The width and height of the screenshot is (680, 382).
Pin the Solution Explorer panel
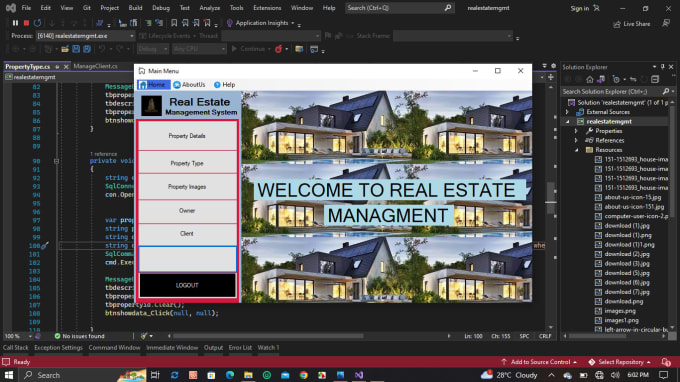coord(663,67)
